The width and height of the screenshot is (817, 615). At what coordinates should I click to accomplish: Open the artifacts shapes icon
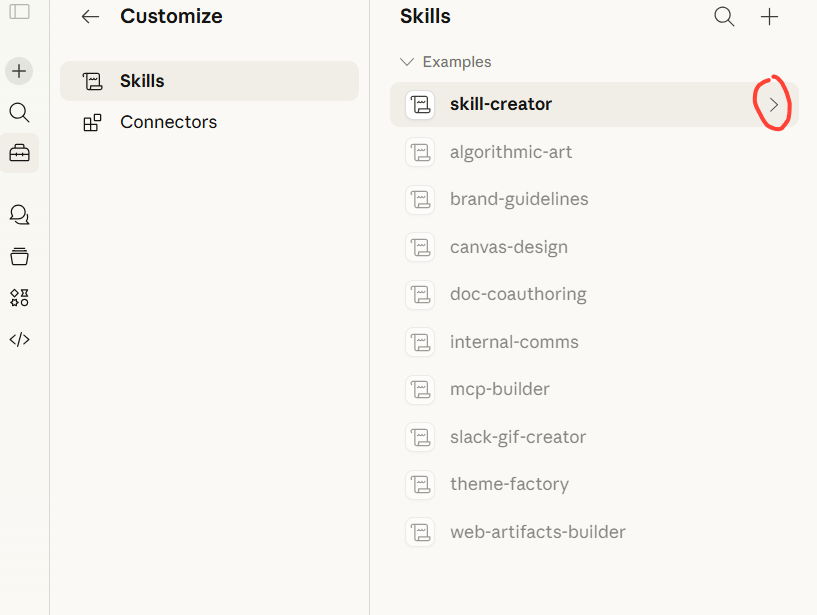tap(19, 298)
